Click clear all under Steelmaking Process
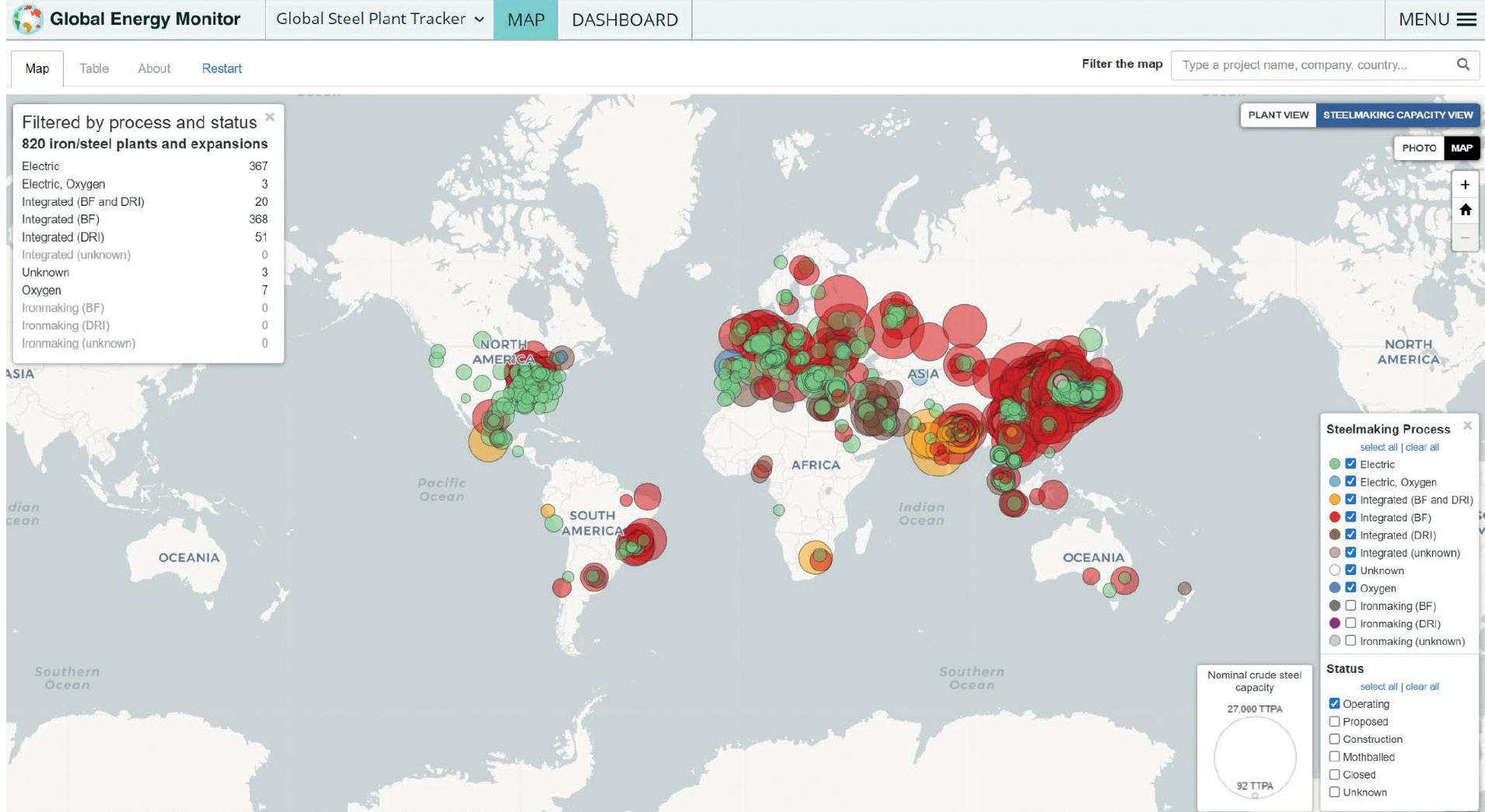The image size is (1485, 812). point(1422,448)
